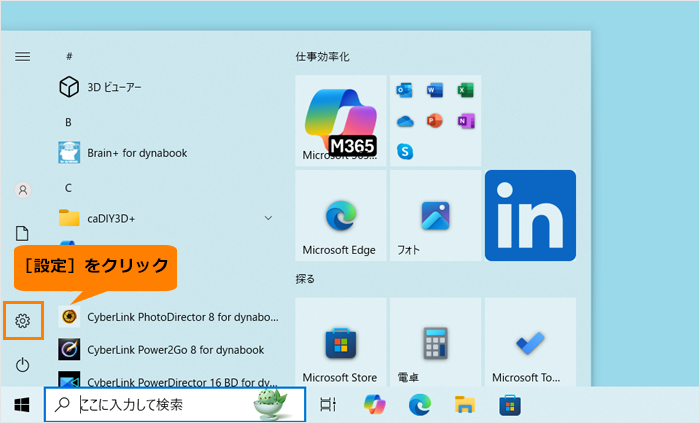Open the Microsoft 365 Copilot tile
The height and width of the screenshot is (423, 700).
pyautogui.click(x=341, y=120)
